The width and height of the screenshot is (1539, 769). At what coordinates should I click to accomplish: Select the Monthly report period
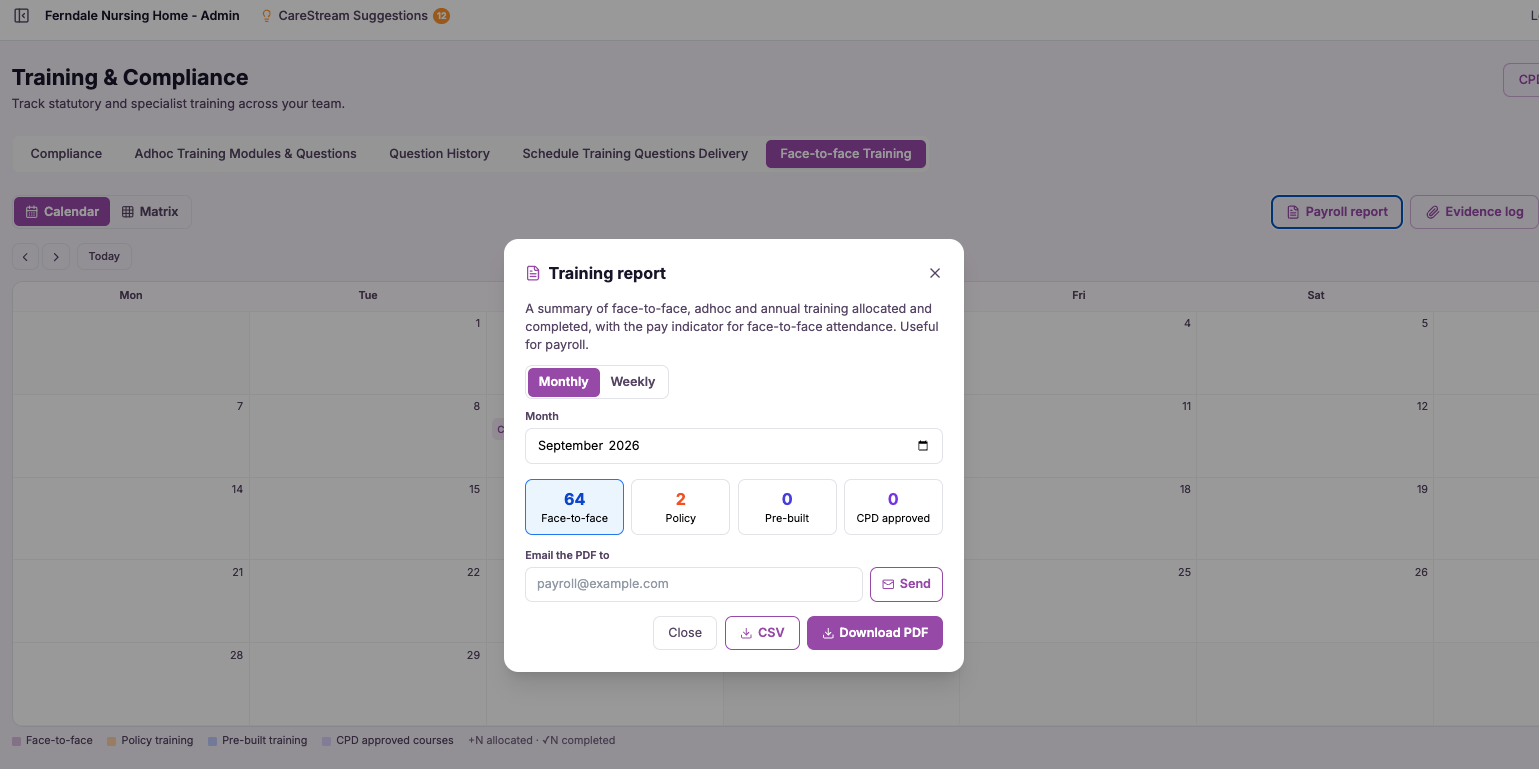tap(563, 382)
